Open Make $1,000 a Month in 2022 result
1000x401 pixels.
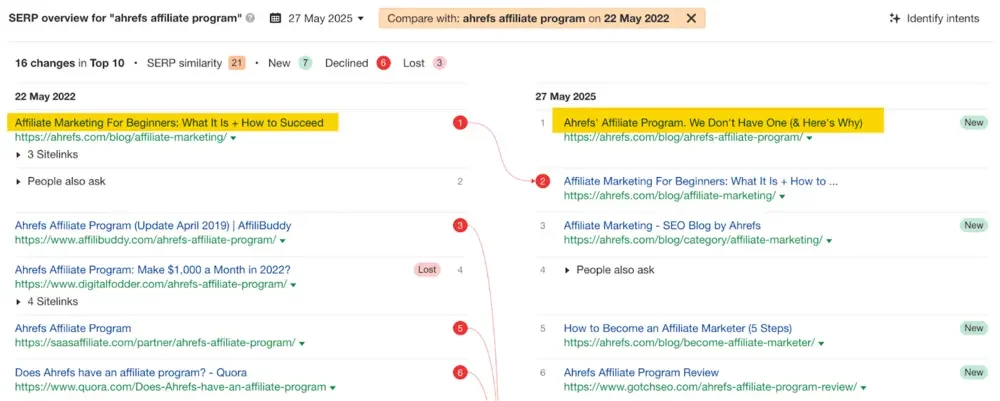click(x=152, y=270)
